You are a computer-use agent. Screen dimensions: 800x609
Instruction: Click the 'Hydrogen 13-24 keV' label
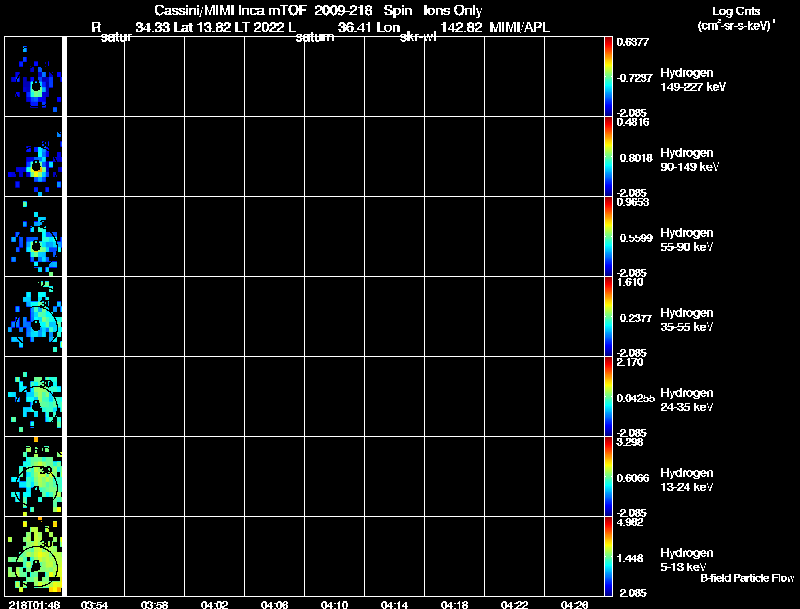687,480
